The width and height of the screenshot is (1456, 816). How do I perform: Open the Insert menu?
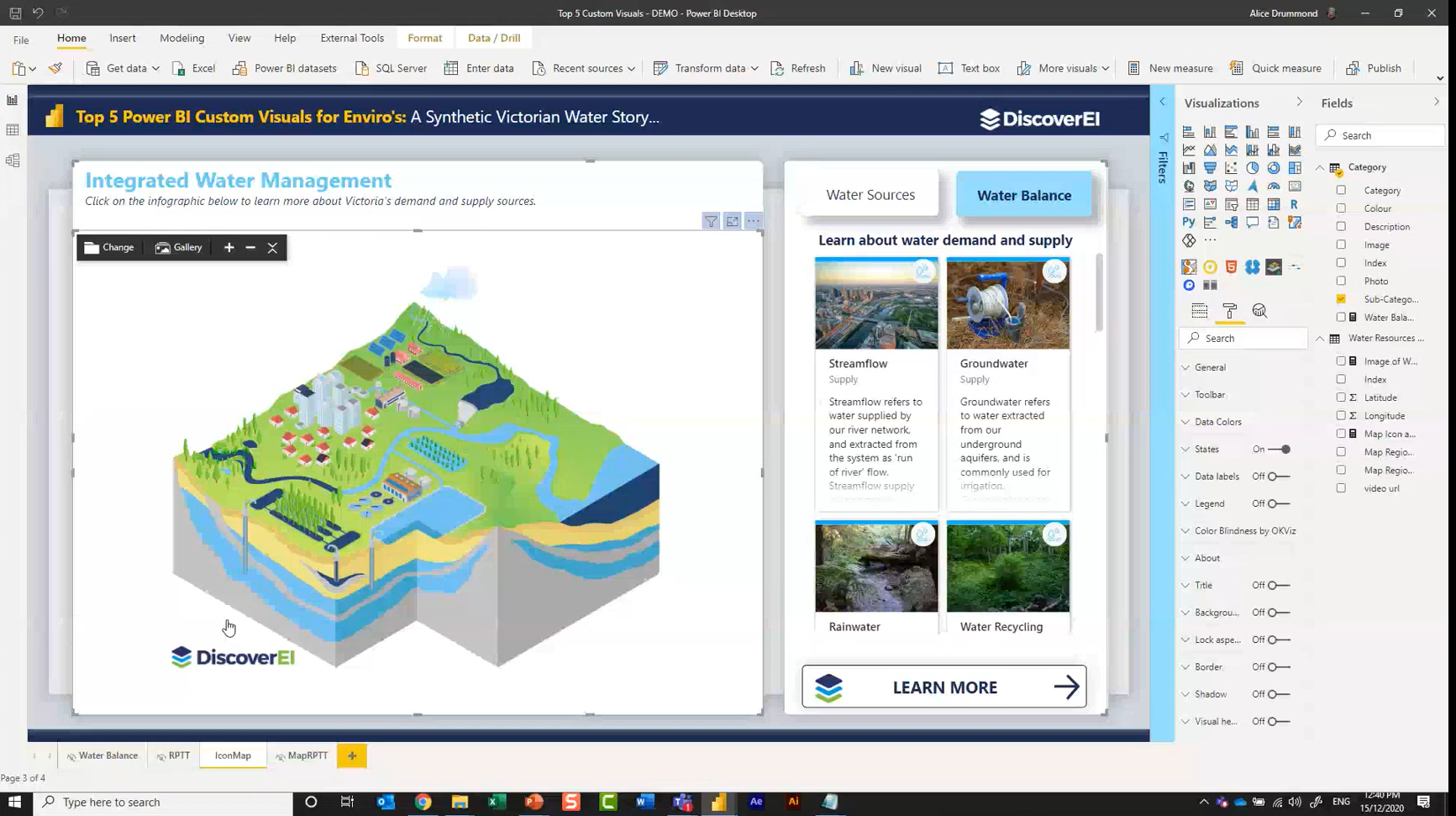tap(123, 38)
